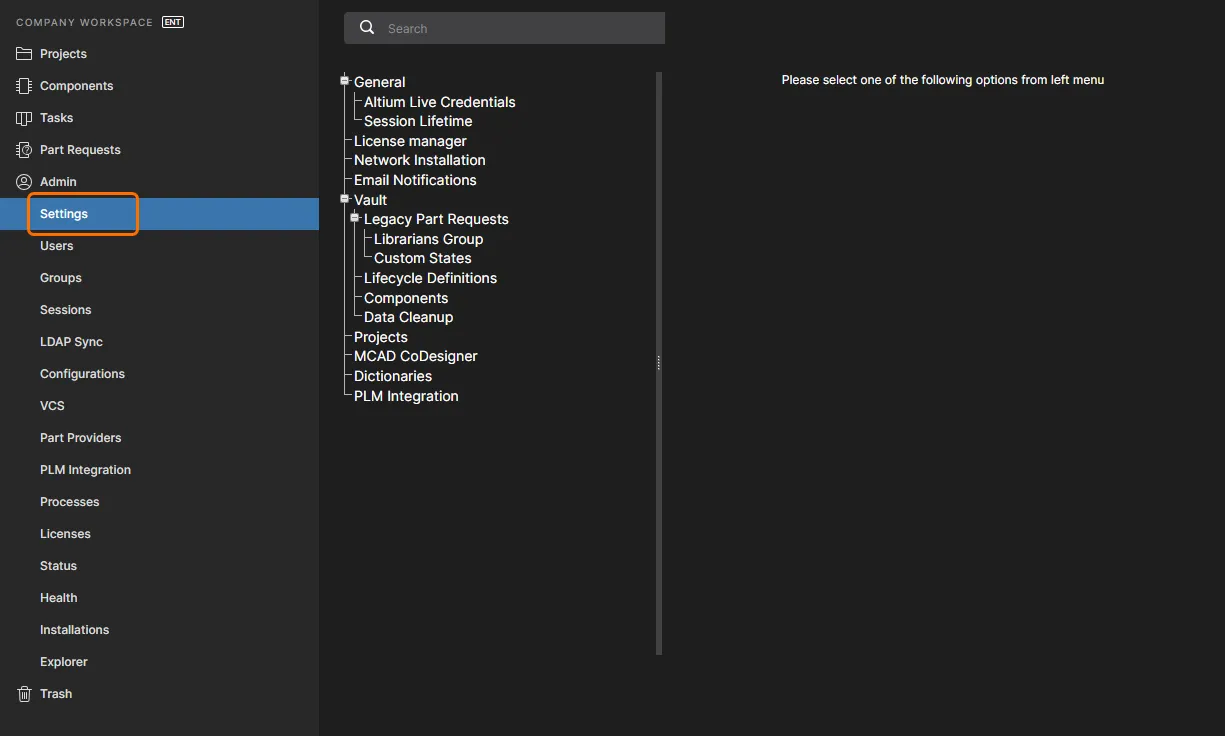Click the Components chip icon
The height and width of the screenshot is (736, 1225).
[24, 86]
